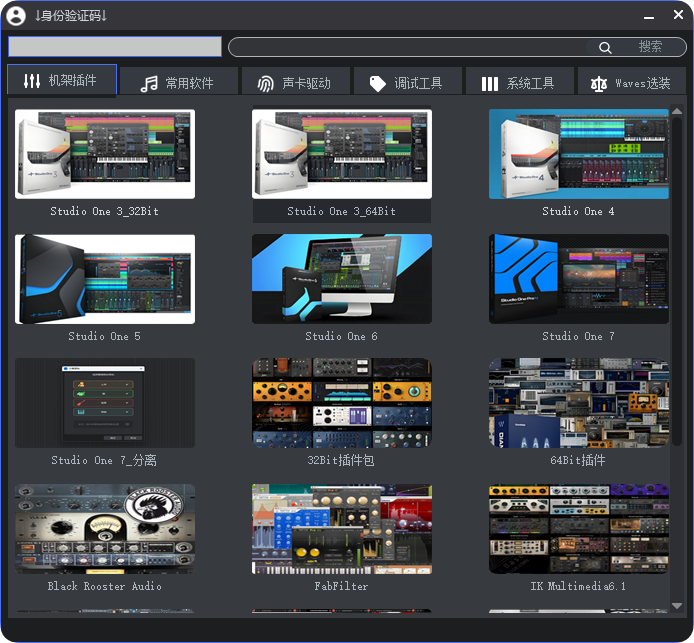This screenshot has width=694, height=643.
Task: Switch to the 常用软件 tab
Action: 179,81
